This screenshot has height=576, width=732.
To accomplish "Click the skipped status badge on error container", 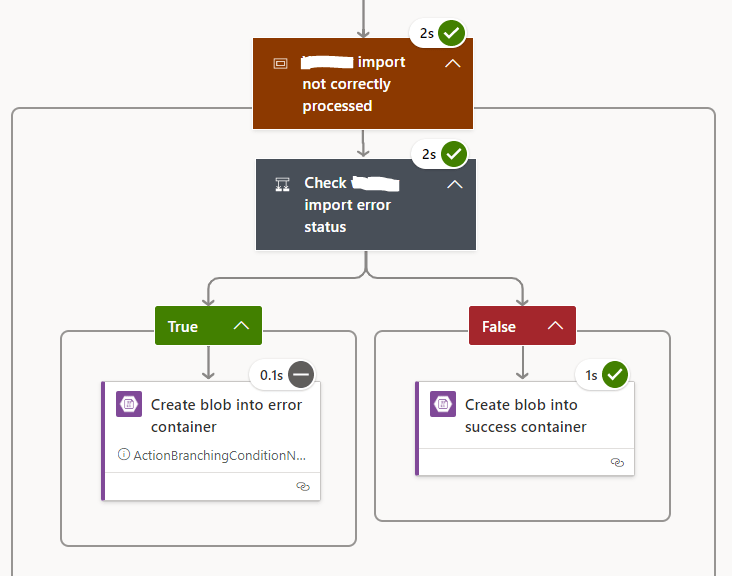I will 301,375.
